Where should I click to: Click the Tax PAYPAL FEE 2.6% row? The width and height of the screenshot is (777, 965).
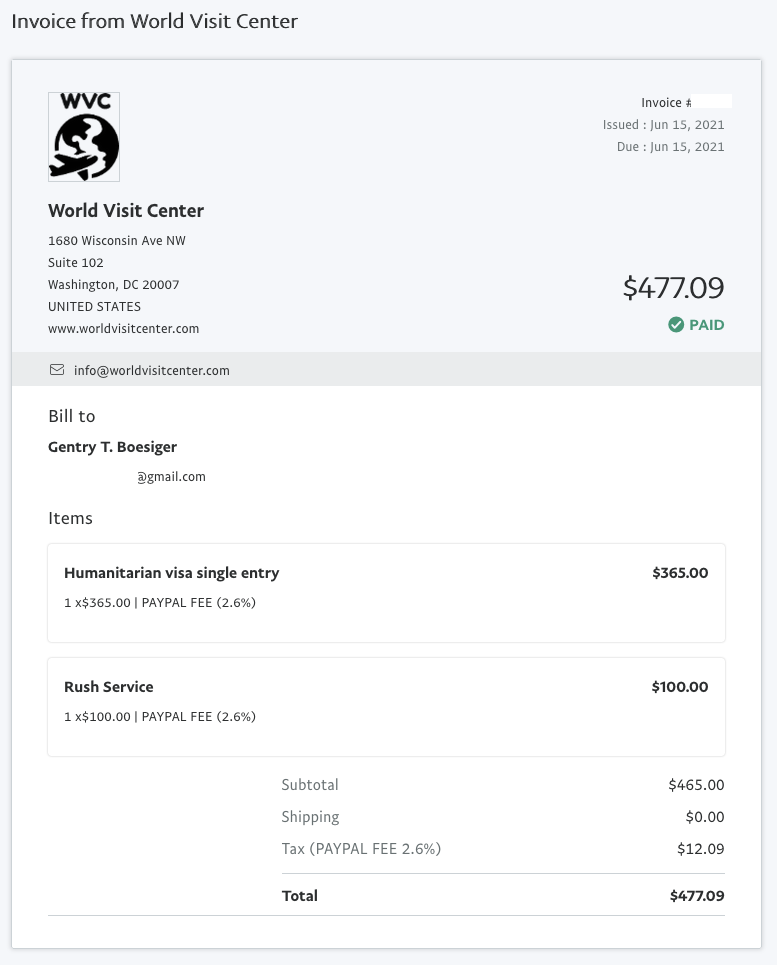point(503,849)
